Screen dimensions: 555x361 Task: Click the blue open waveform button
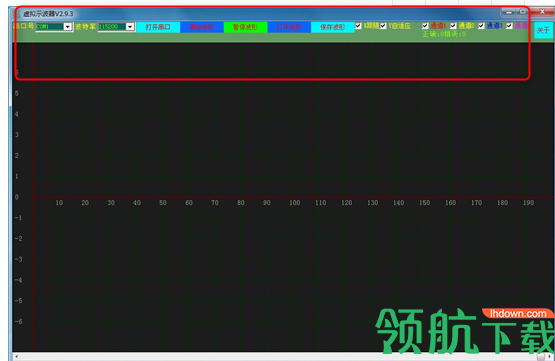tap(289, 27)
